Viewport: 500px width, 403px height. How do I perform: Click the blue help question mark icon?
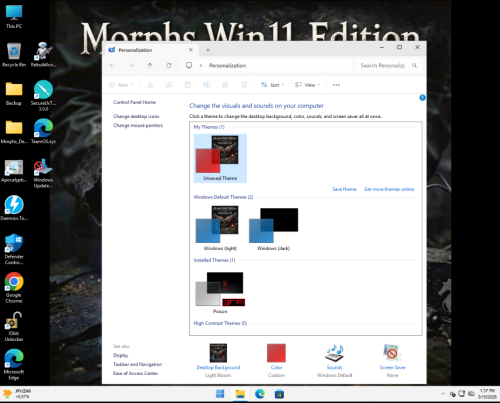pos(422,98)
